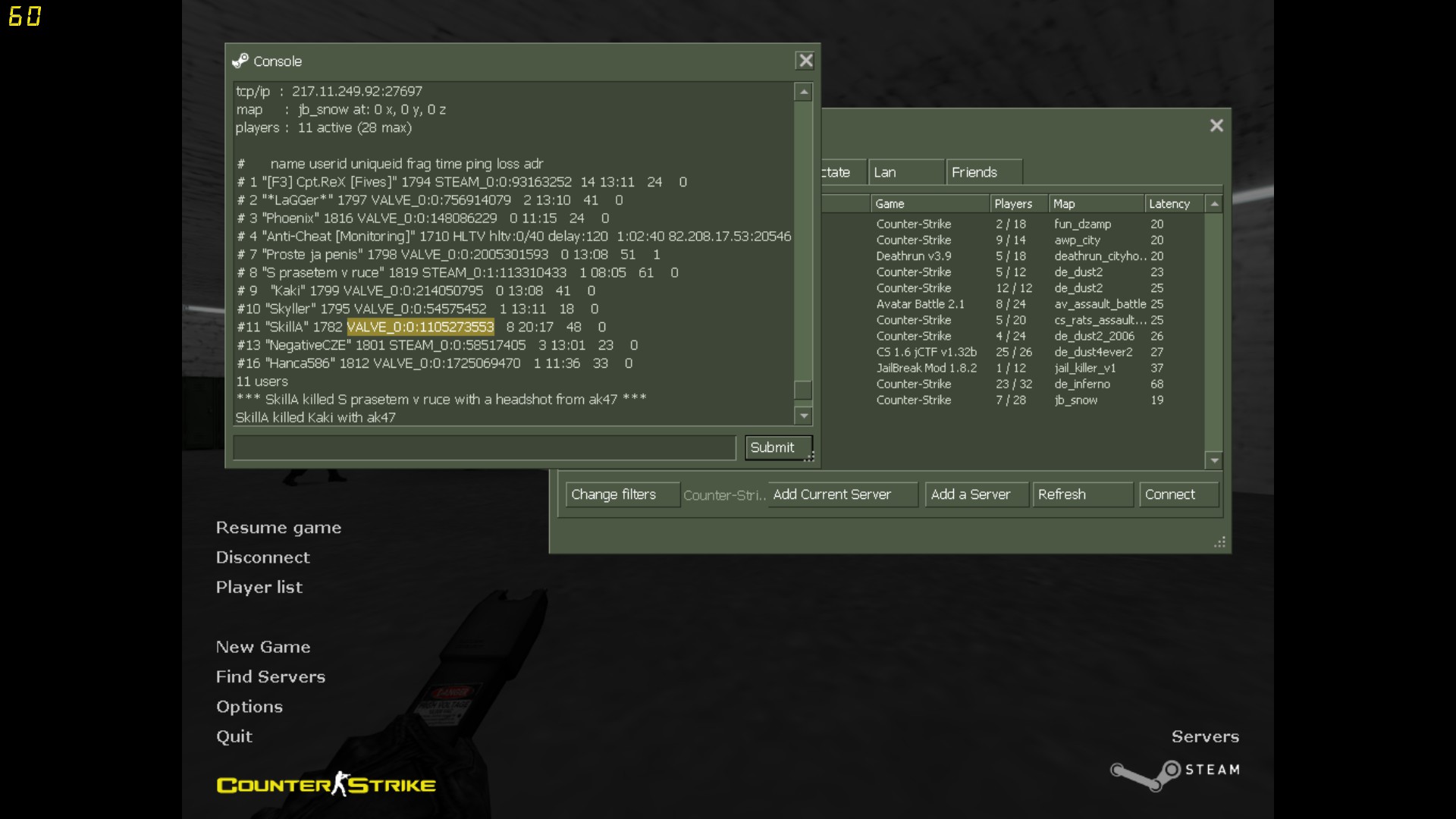Open Find Servers from main menu
Viewport: 1456px width, 819px height.
270,676
